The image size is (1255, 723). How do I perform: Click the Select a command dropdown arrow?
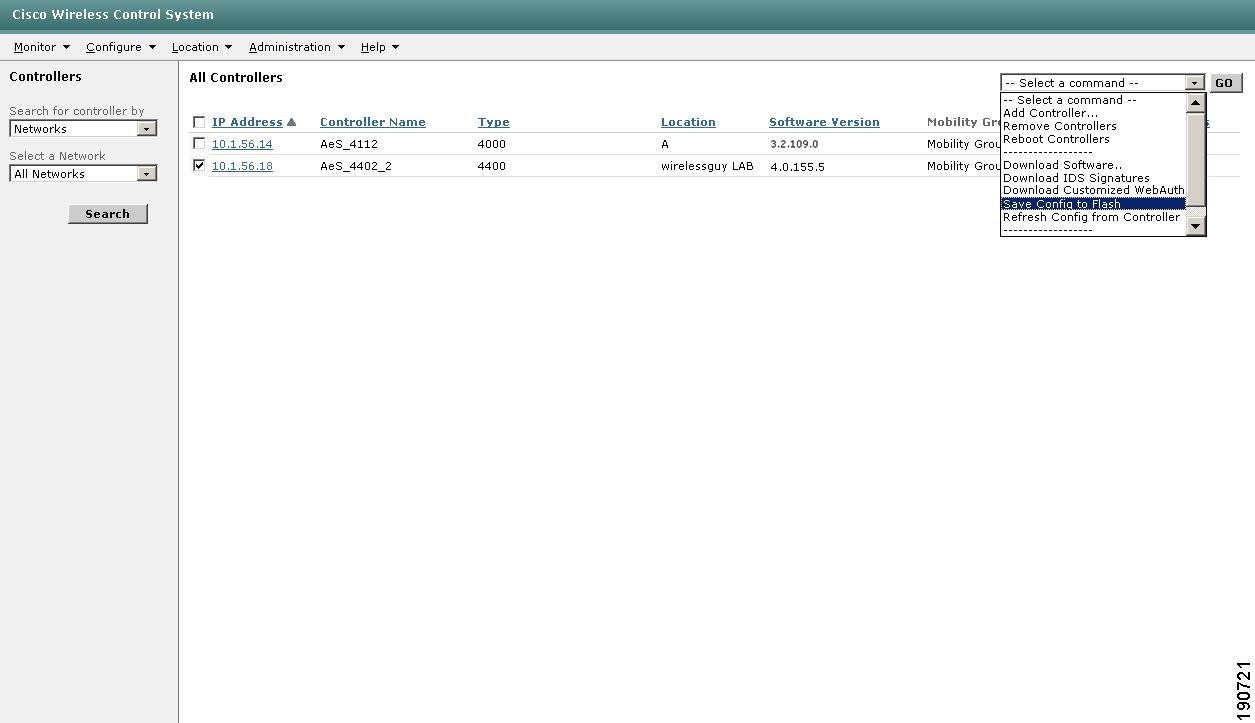coord(1194,83)
